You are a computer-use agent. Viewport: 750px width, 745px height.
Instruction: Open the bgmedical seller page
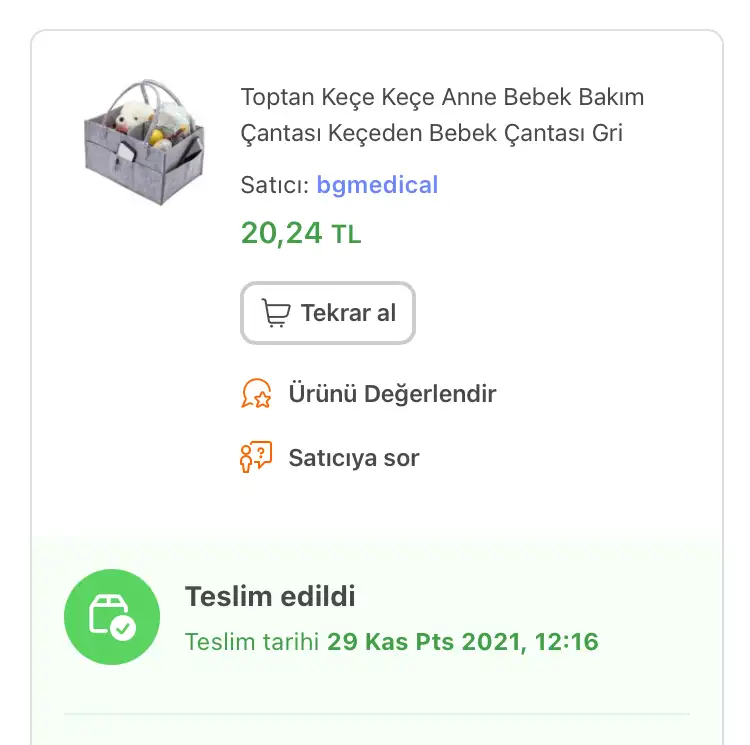click(x=377, y=185)
